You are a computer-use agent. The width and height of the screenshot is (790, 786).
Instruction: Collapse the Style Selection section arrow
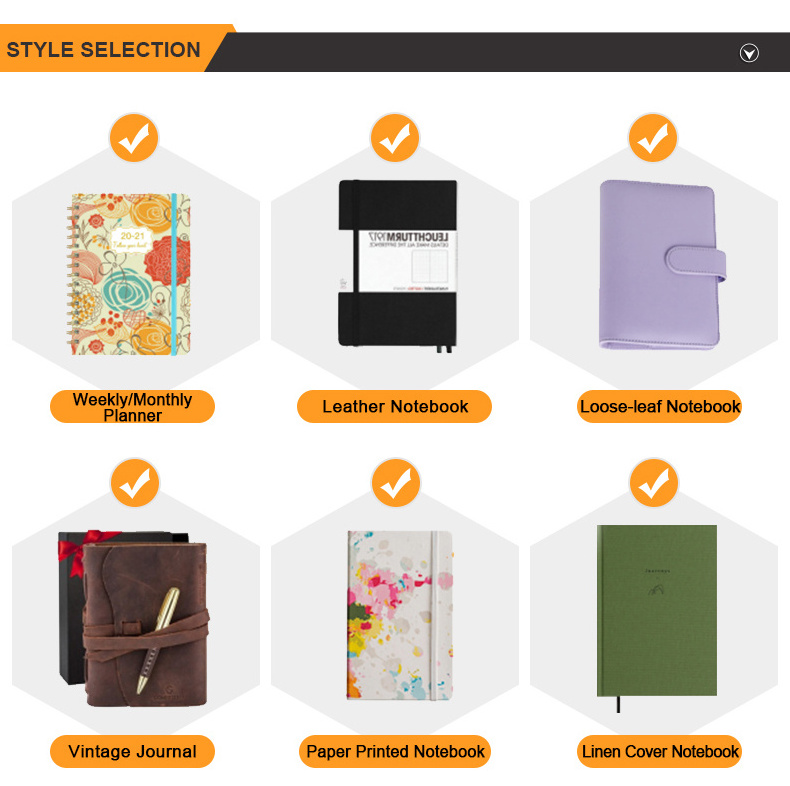[x=749, y=53]
